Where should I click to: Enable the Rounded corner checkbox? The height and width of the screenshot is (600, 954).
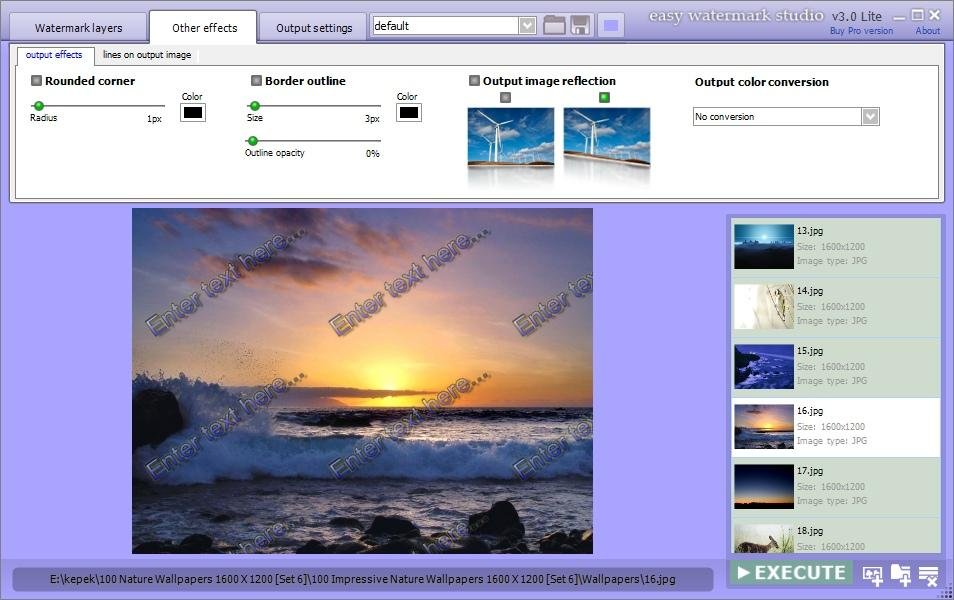tap(37, 81)
